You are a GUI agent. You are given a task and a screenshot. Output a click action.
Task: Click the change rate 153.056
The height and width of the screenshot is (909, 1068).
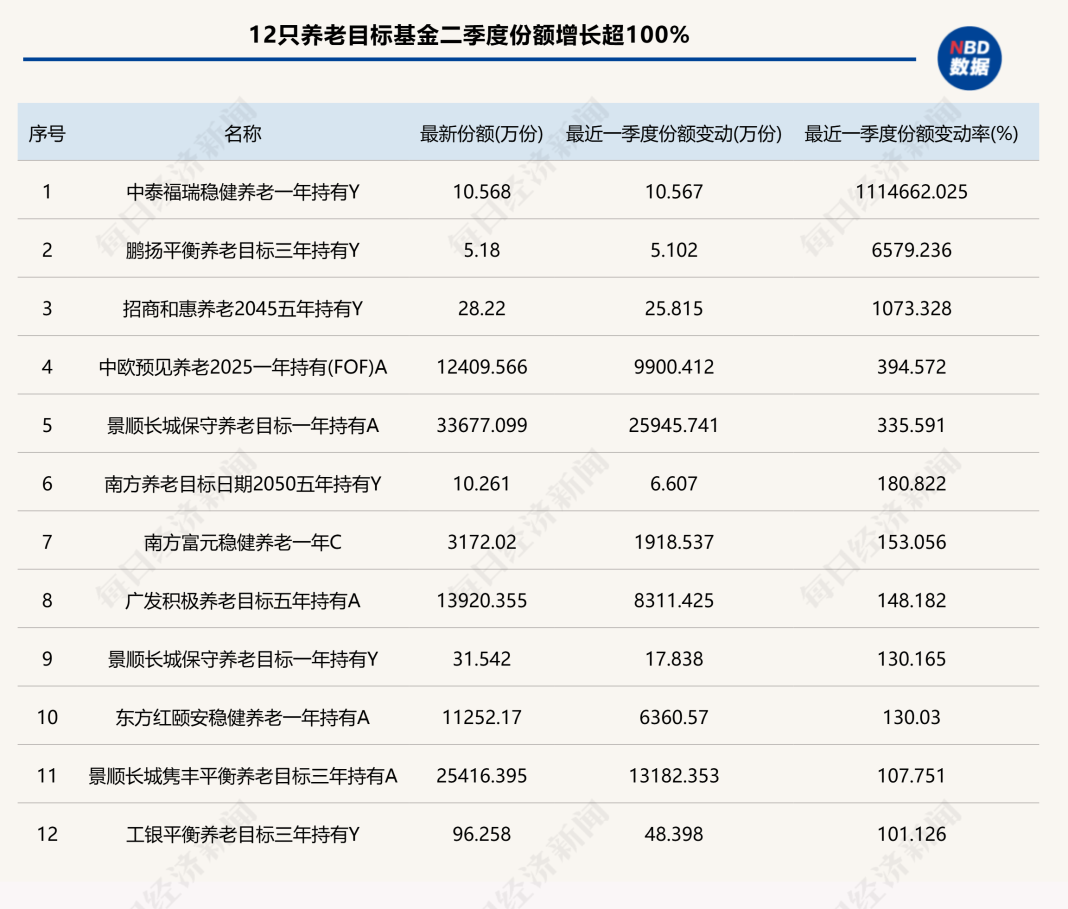[911, 543]
